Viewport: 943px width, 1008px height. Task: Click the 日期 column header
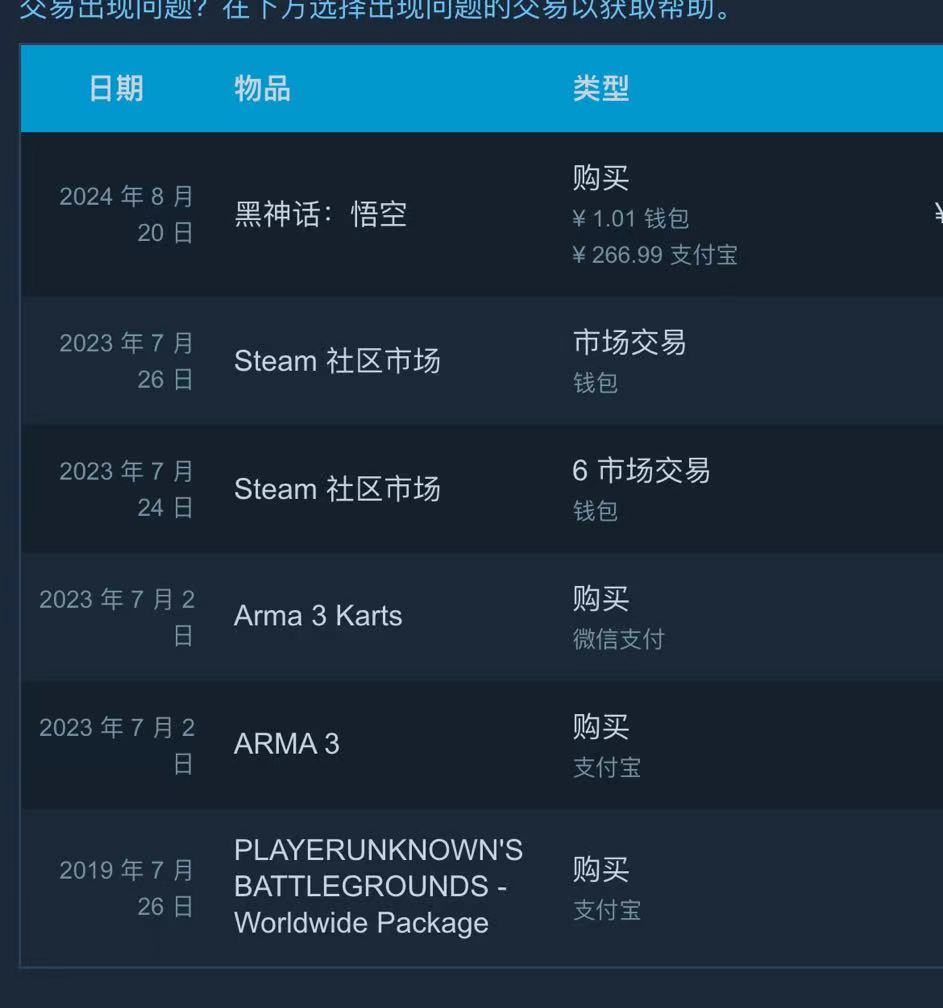point(116,88)
